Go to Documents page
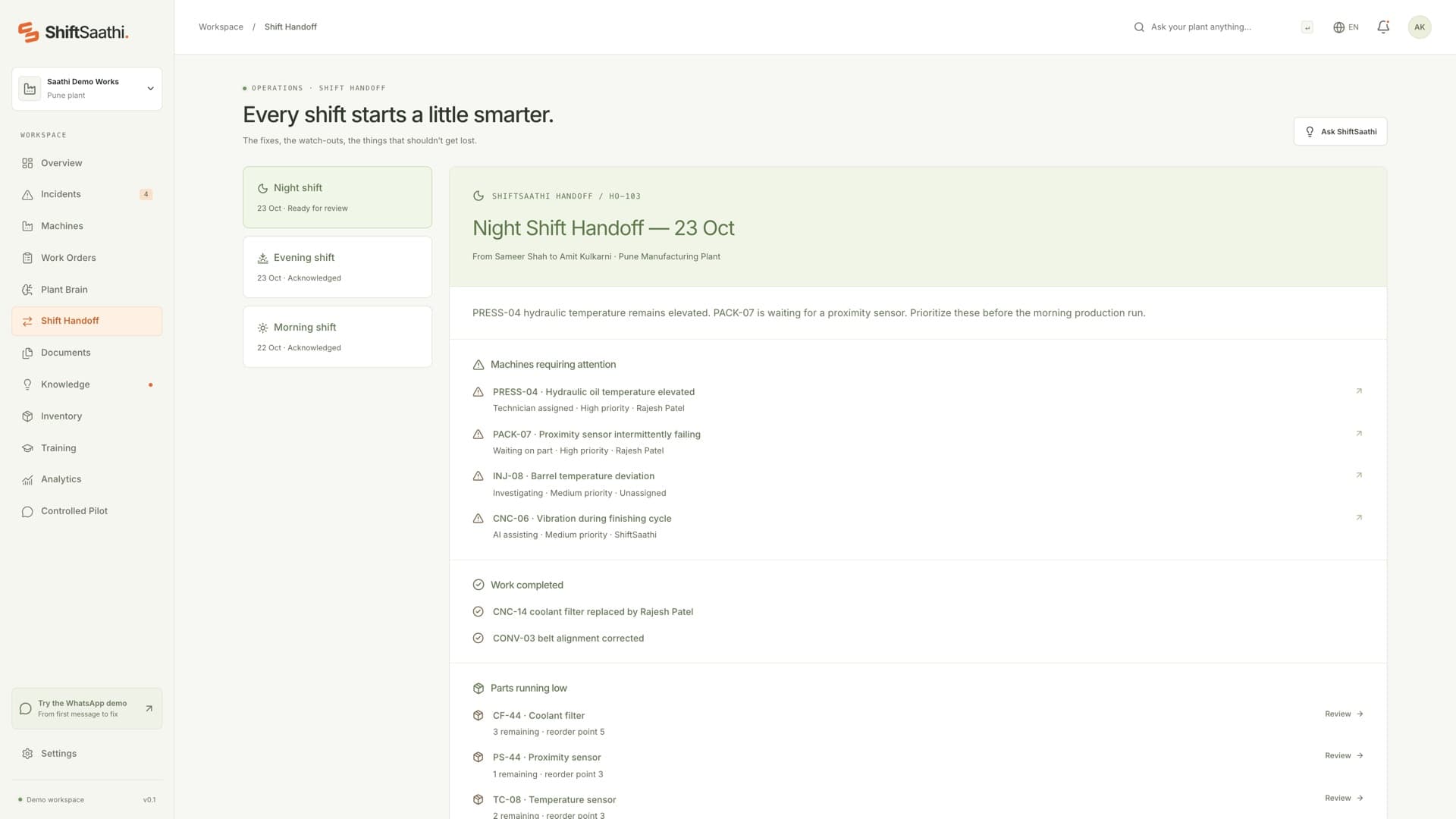 pyautogui.click(x=87, y=353)
